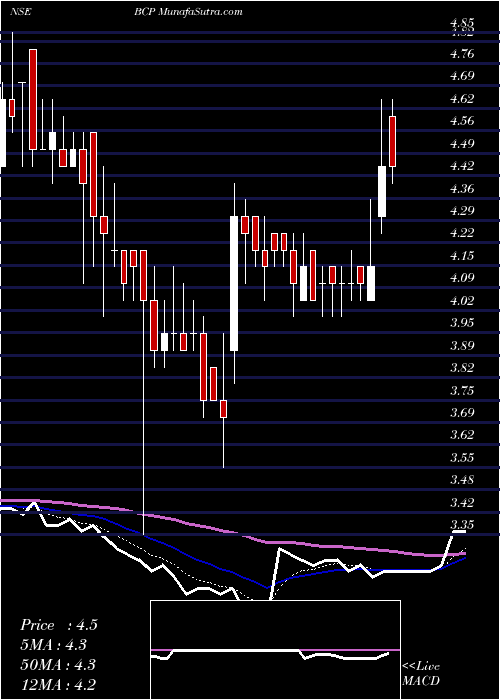Select the 3.82 price axis label

[x=462, y=368]
